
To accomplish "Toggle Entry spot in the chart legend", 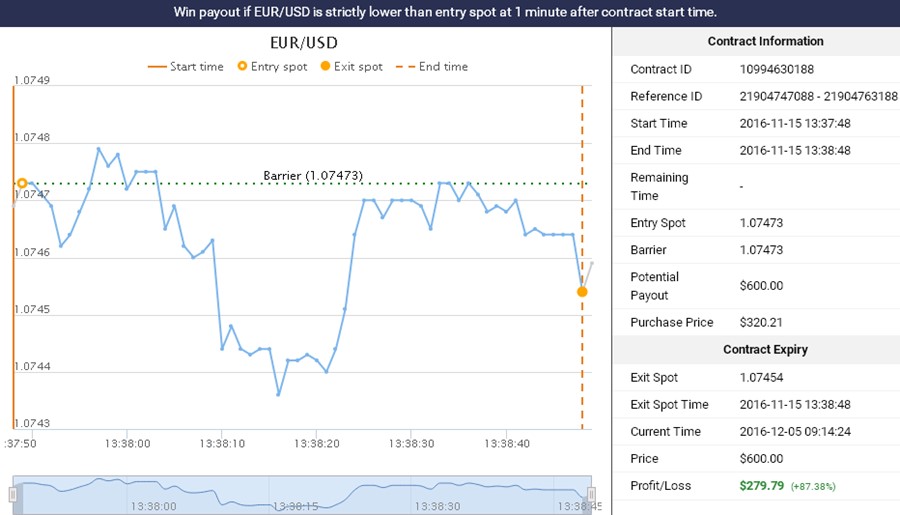I will click(x=273, y=67).
